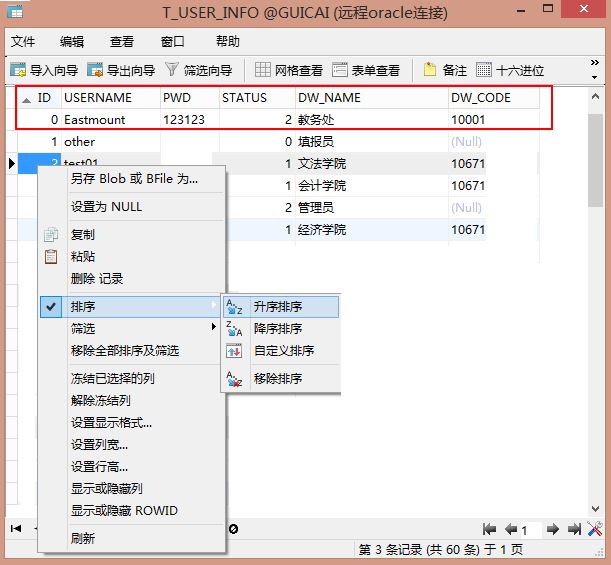Image resolution: width=611 pixels, height=565 pixels.
Task: Select the Eastmount username cell
Action: (x=111, y=120)
